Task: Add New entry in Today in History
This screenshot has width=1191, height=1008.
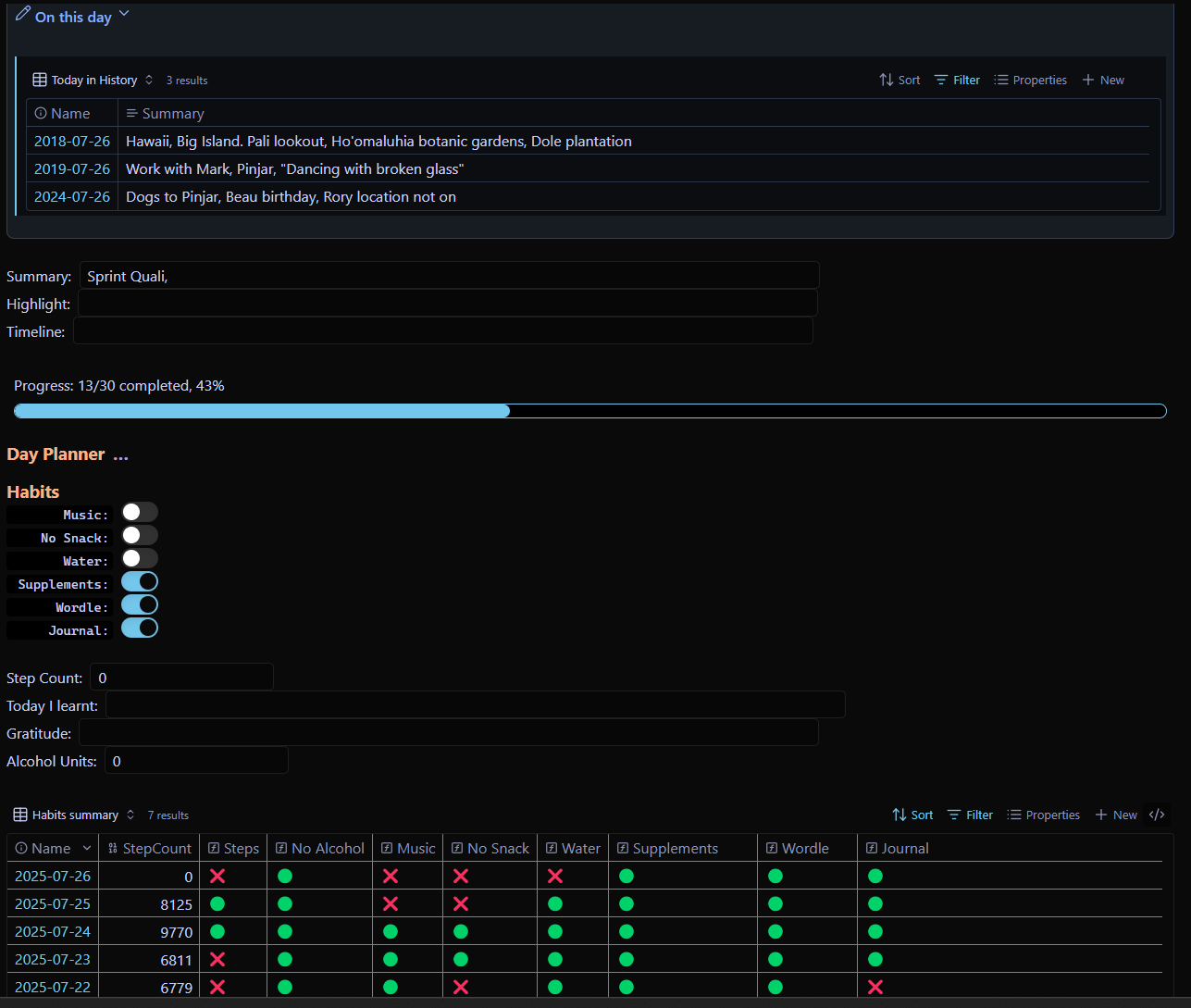Action: [1103, 81]
